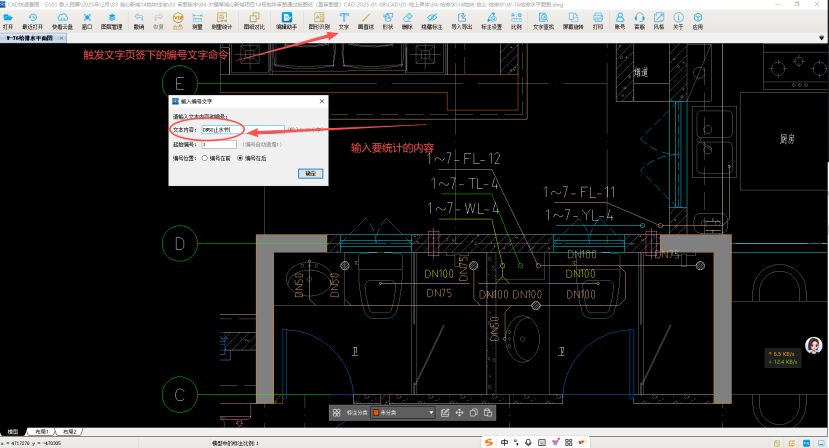Open the 图层管理 layer manager

[112, 21]
